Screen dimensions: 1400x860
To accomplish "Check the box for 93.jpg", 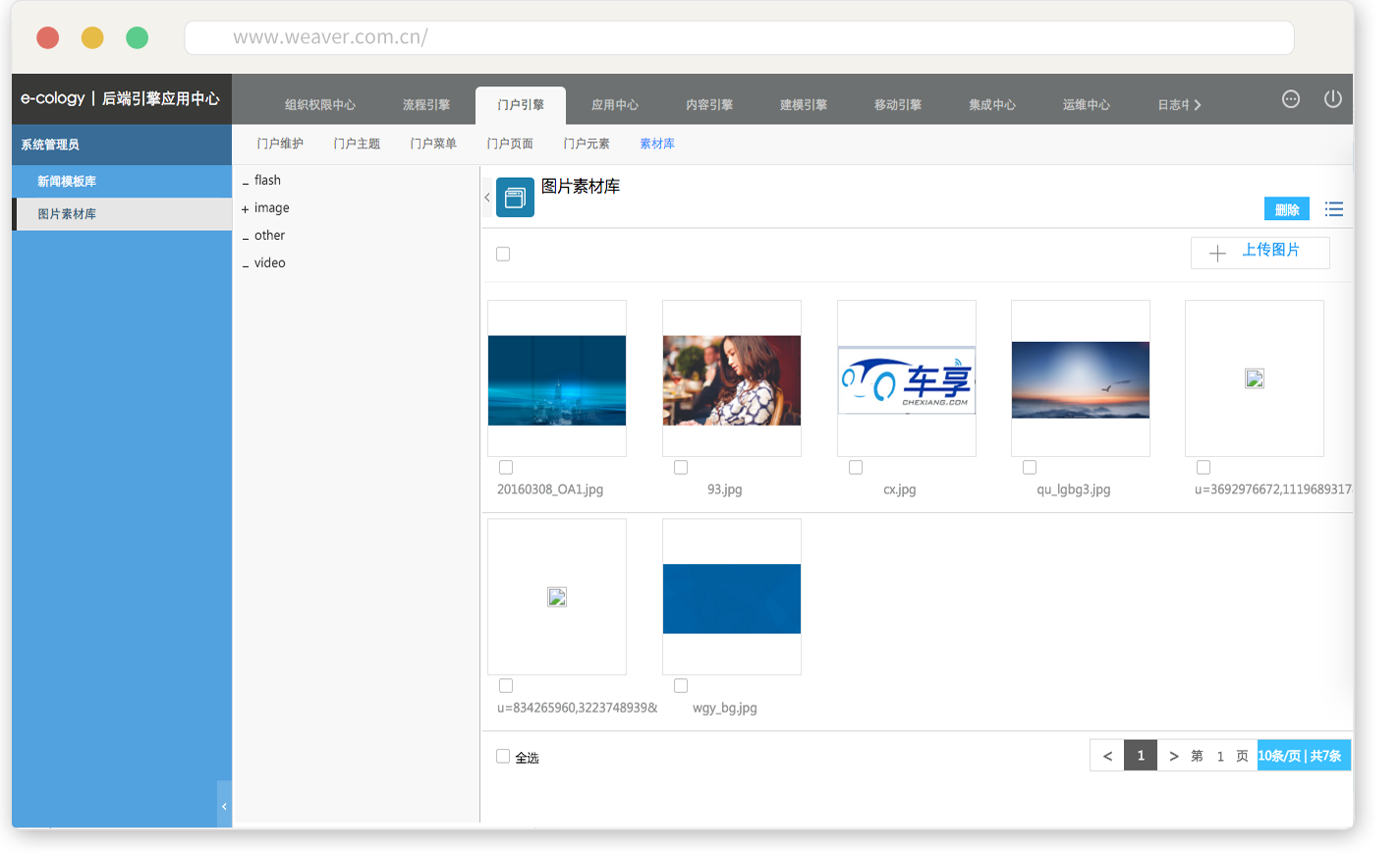I will [681, 468].
